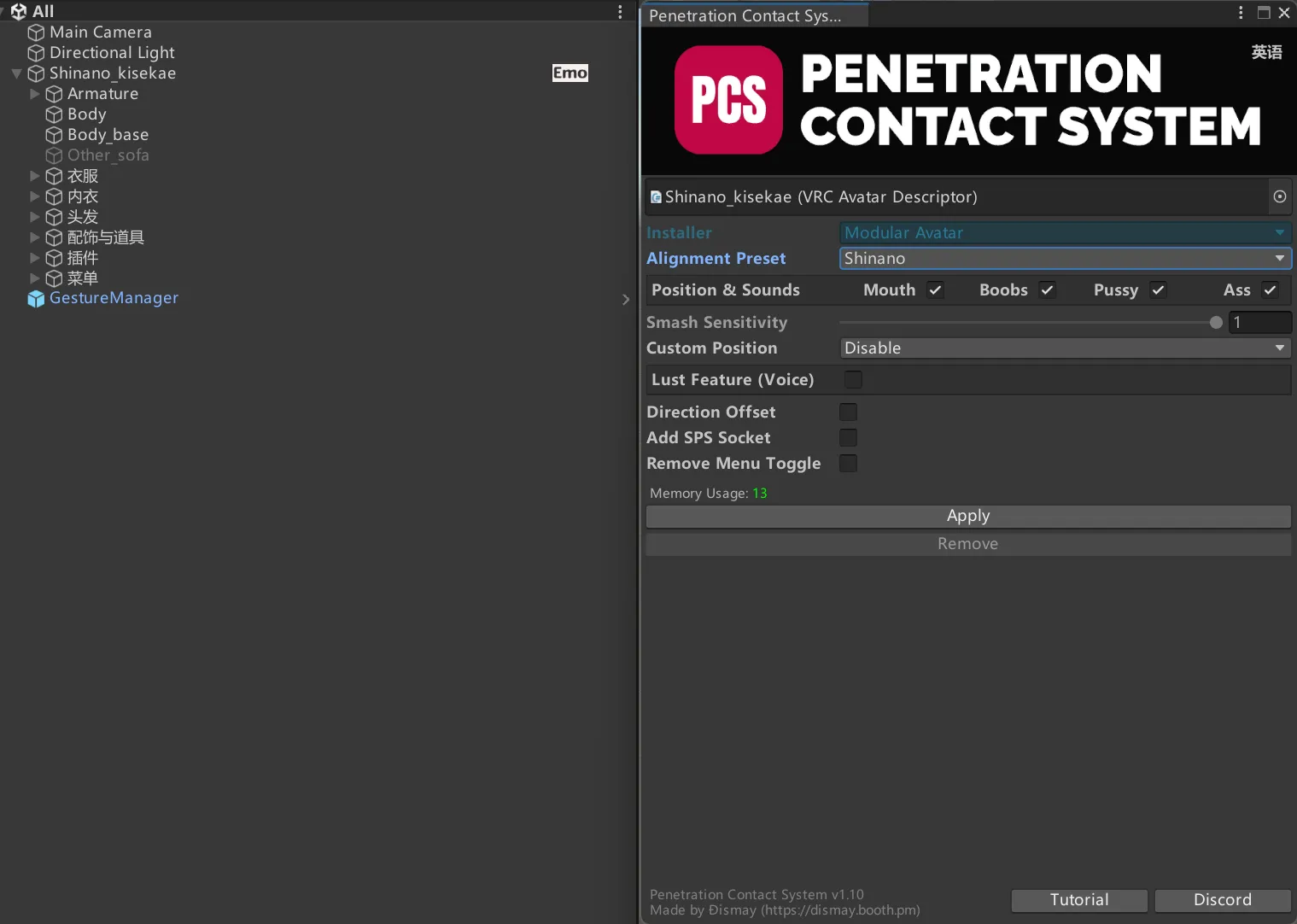Open the Discord button
Image resolution: width=1297 pixels, height=924 pixels.
point(1223,900)
